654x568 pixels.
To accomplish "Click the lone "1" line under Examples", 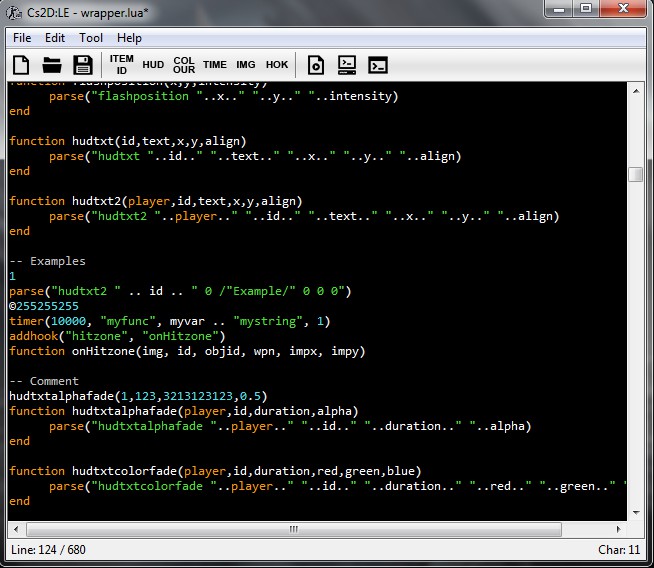I will tap(13, 276).
